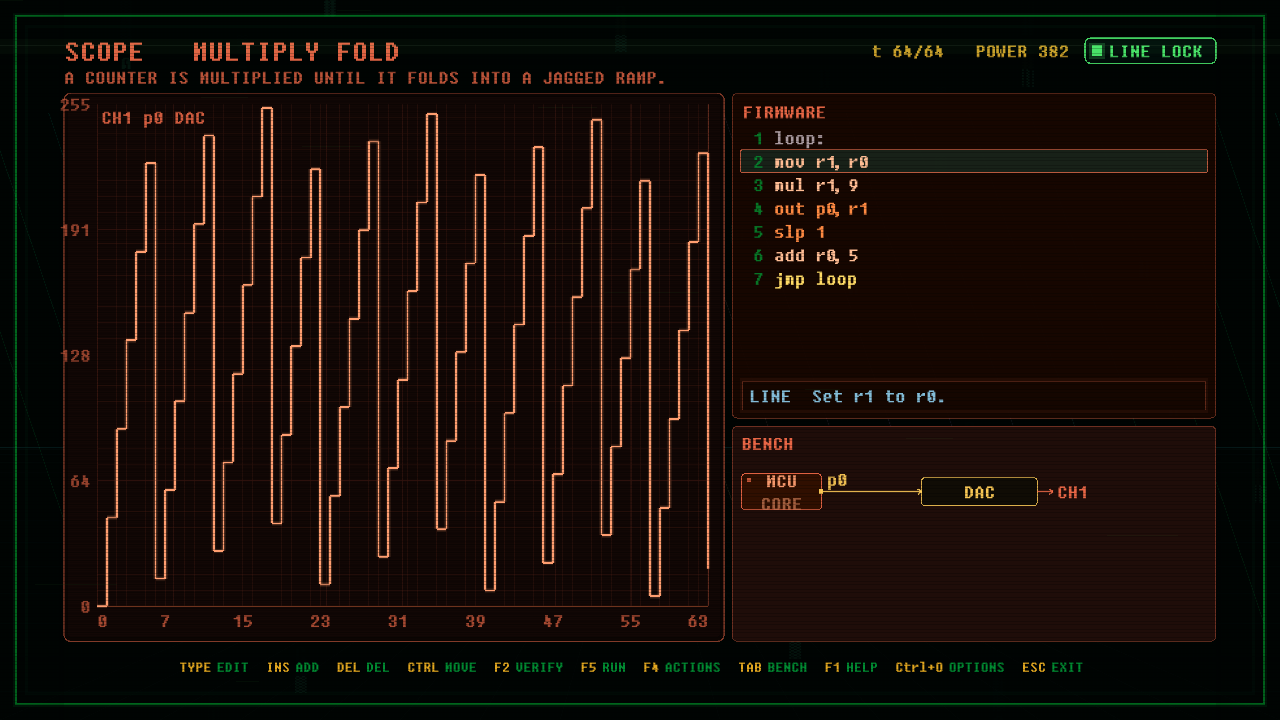Click x-axis tick label 23
Image resolution: width=1280 pixels, height=720 pixels.
point(320,621)
